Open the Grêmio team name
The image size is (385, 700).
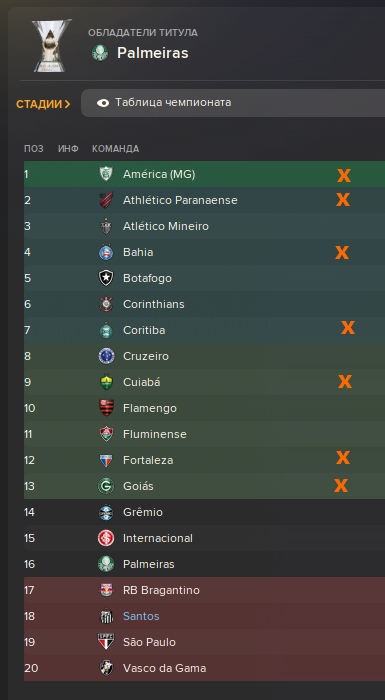[143, 512]
